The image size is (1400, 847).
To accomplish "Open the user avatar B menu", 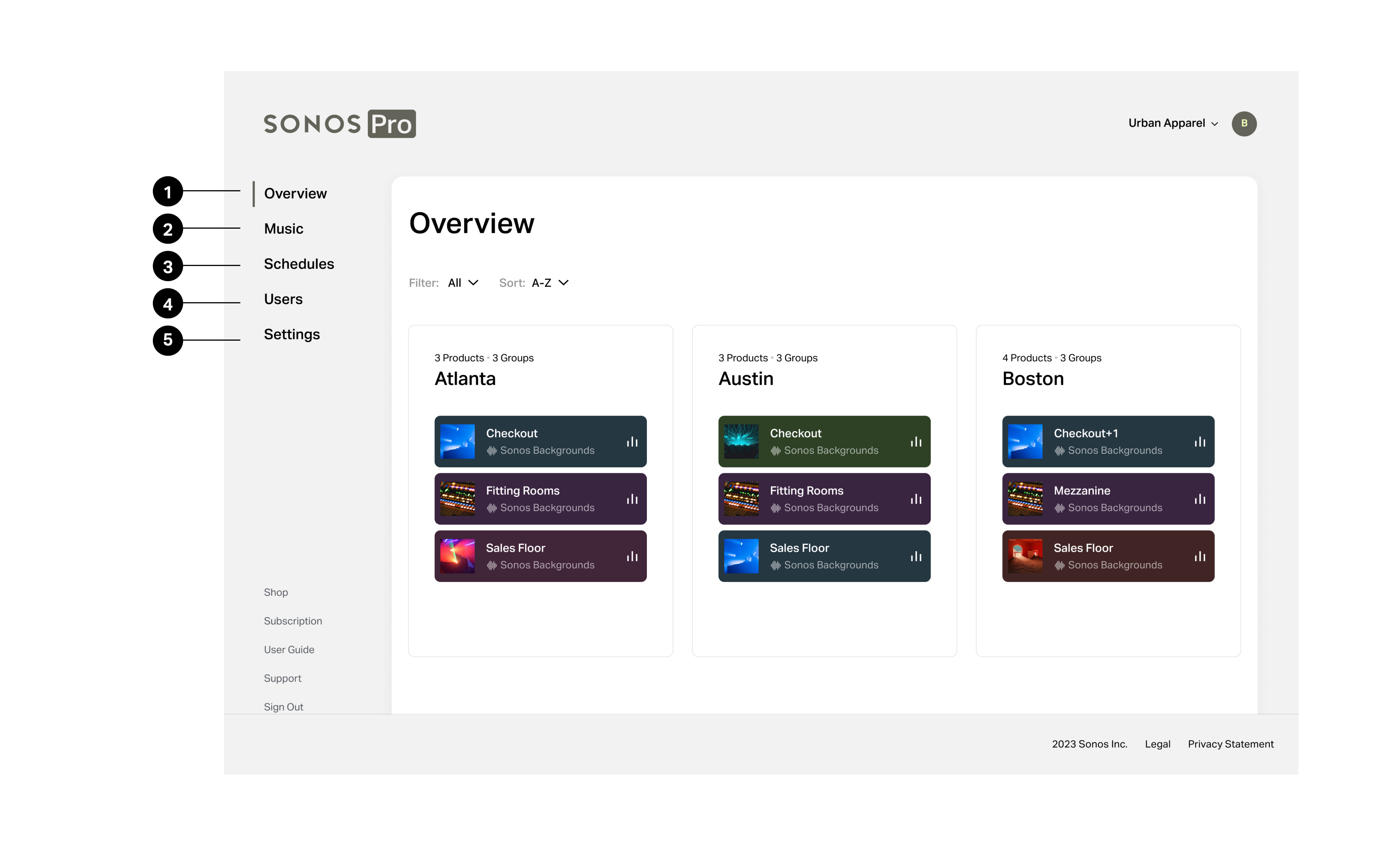I will [1244, 124].
